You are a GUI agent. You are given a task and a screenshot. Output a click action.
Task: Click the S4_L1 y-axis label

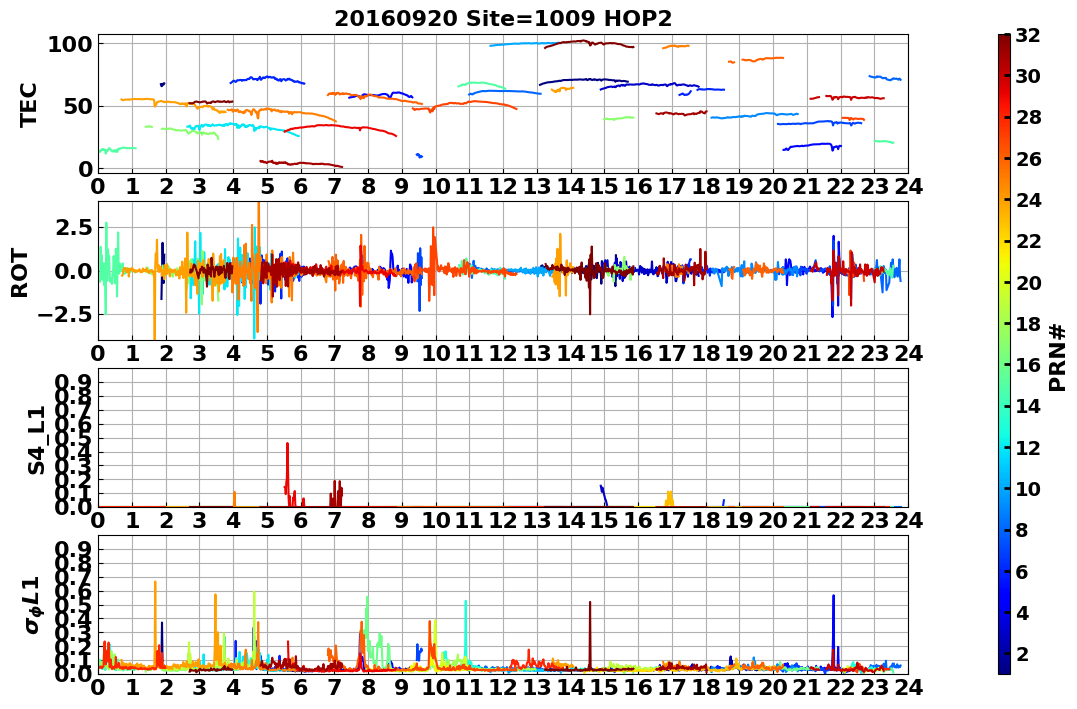coord(36,440)
